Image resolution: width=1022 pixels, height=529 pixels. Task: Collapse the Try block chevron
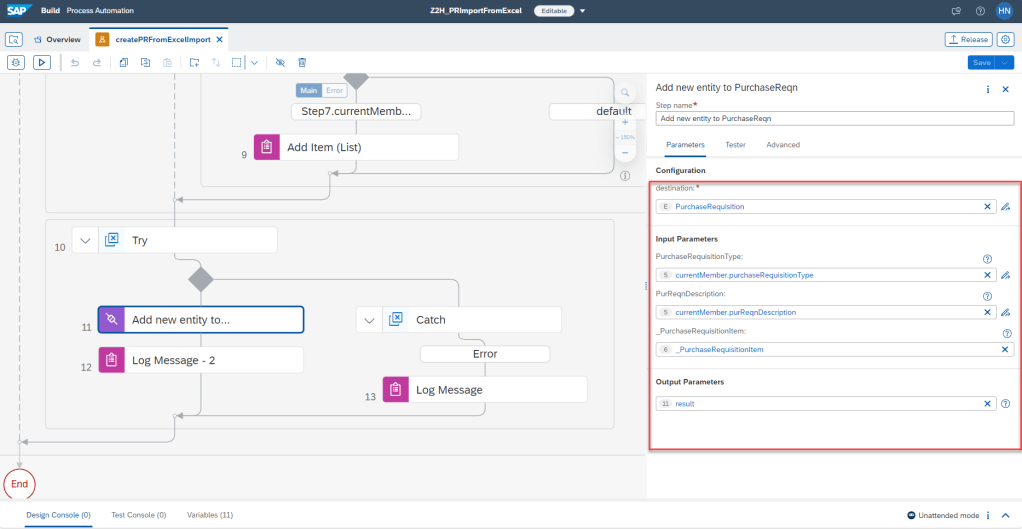click(85, 240)
